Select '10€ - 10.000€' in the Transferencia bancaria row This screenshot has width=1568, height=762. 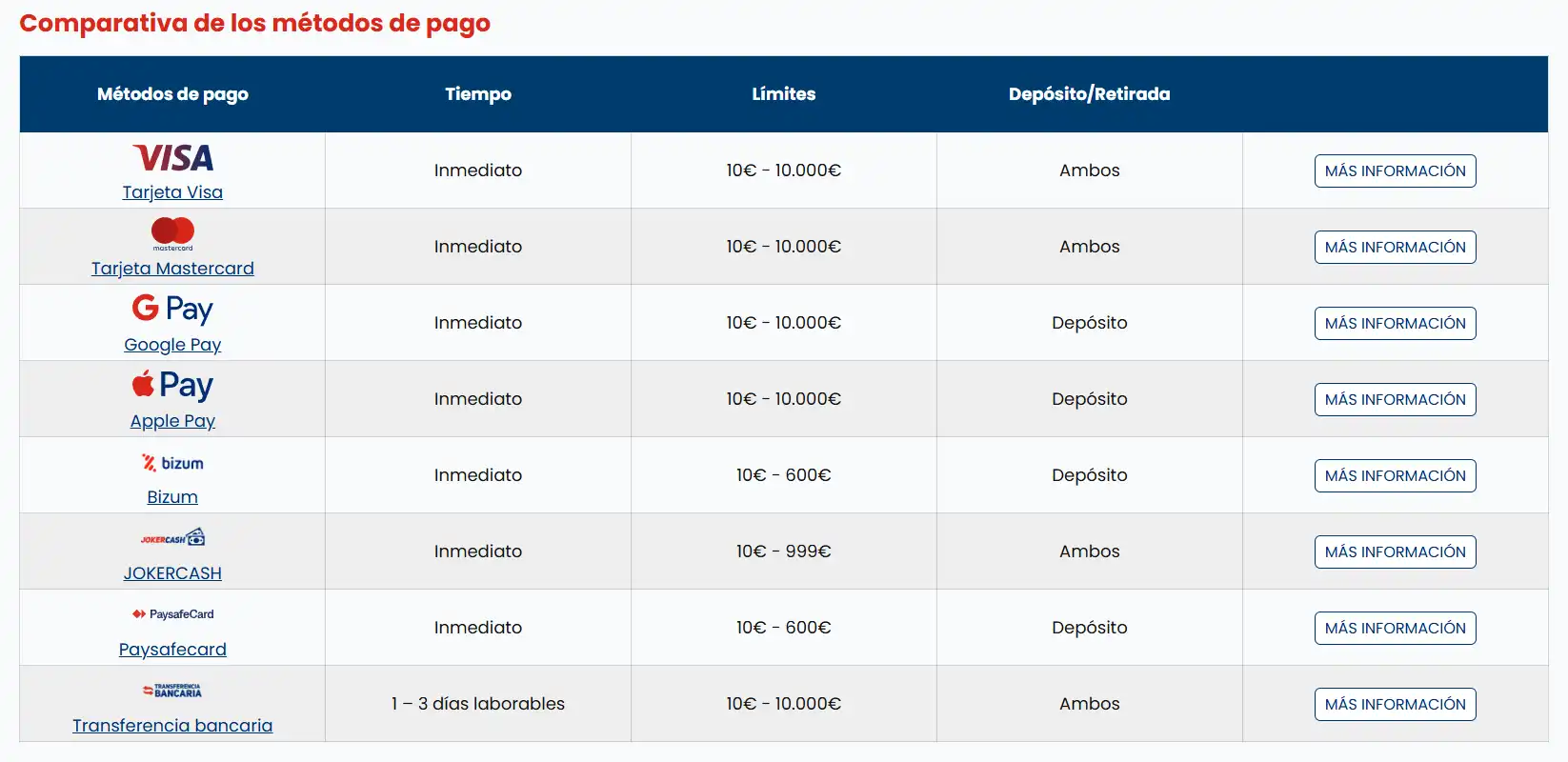tap(784, 704)
